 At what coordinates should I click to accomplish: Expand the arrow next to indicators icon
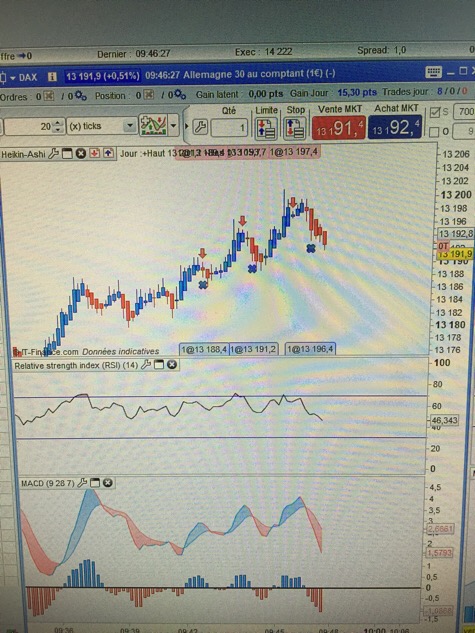pos(174,126)
